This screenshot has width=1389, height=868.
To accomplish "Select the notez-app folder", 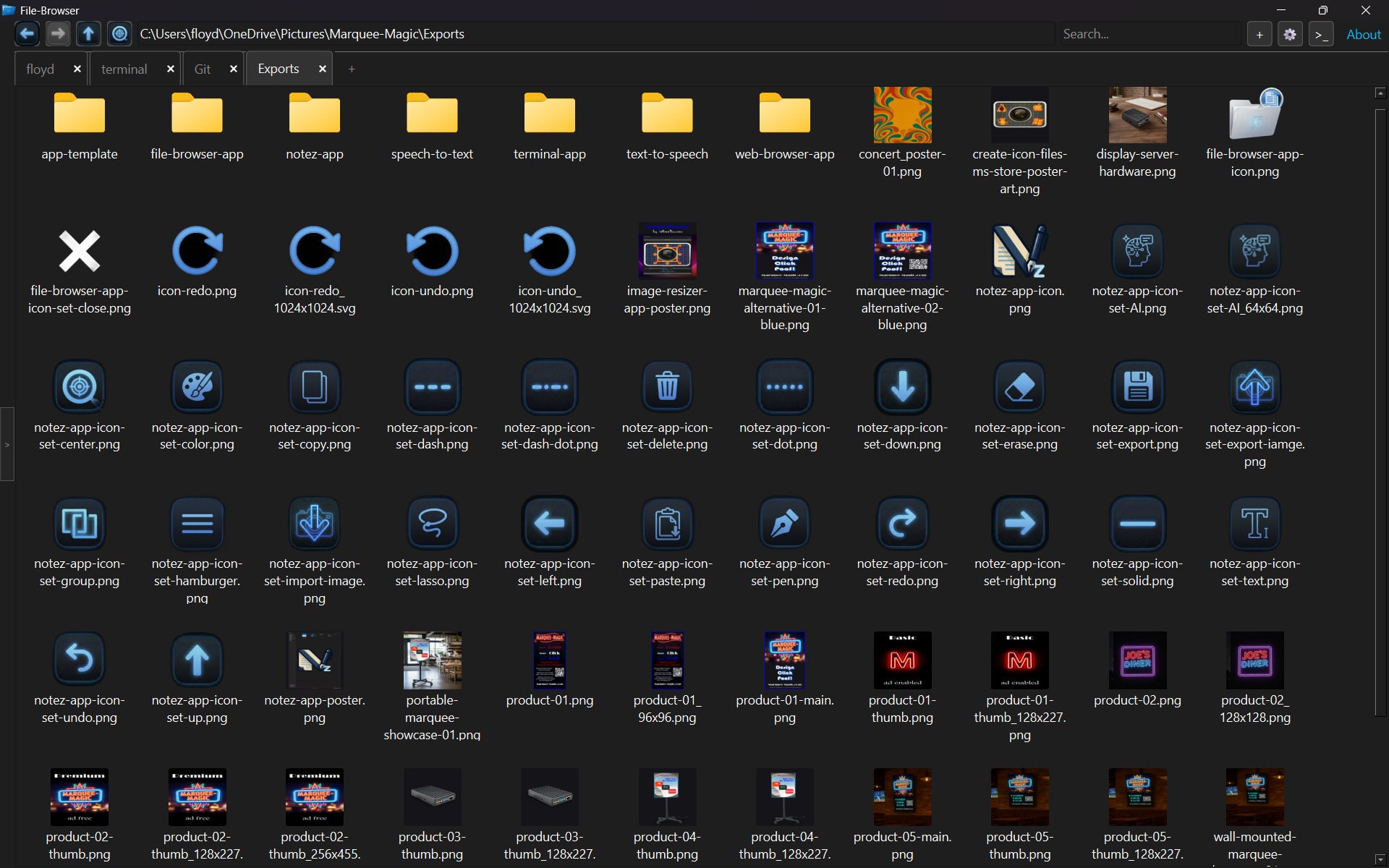I will [x=315, y=124].
